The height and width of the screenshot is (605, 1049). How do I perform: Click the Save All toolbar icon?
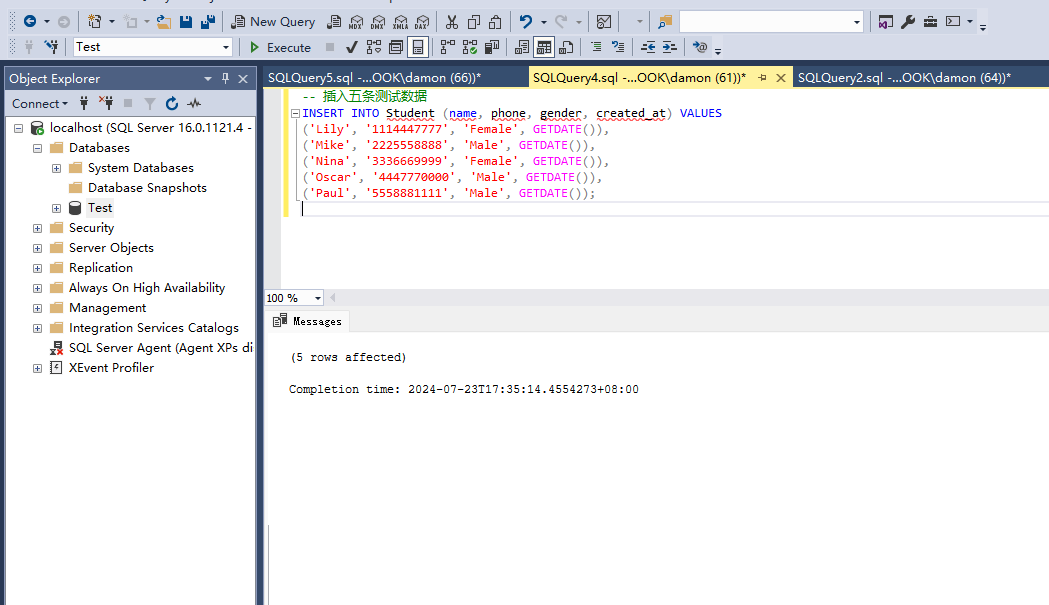(208, 22)
